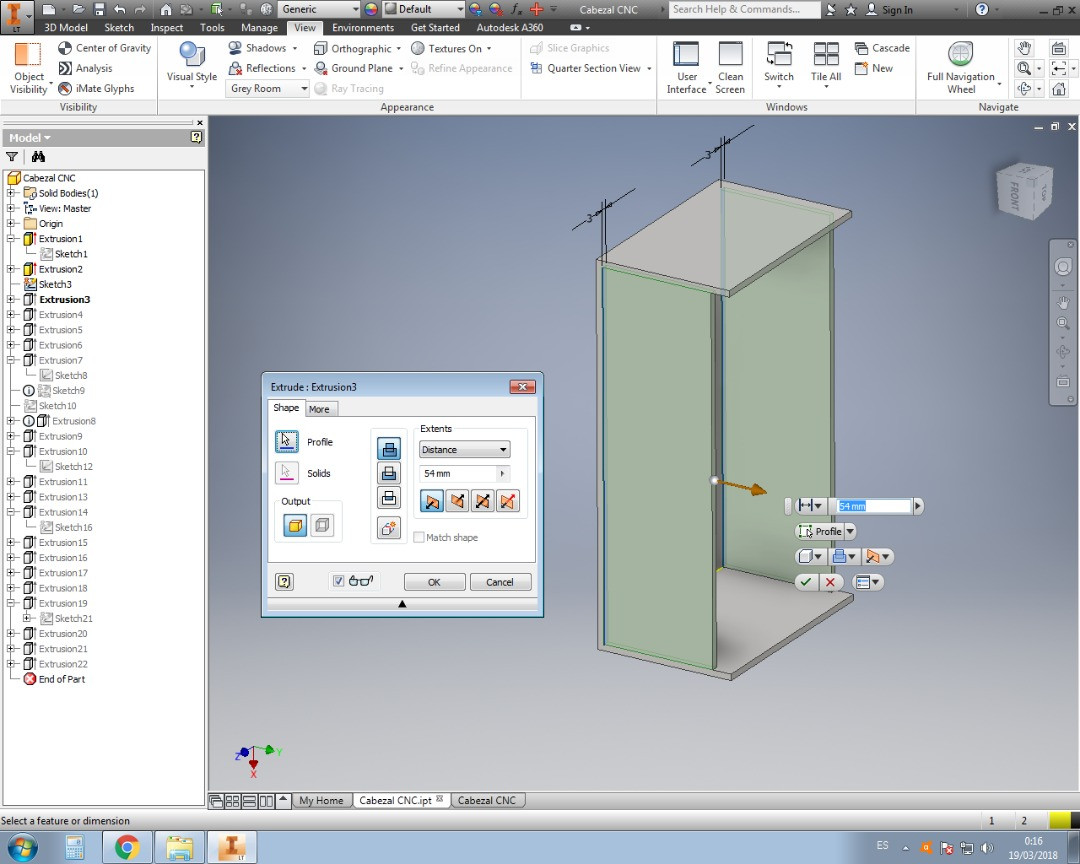Image resolution: width=1080 pixels, height=864 pixels.
Task: Open Chrome from the taskbar
Action: (127, 847)
